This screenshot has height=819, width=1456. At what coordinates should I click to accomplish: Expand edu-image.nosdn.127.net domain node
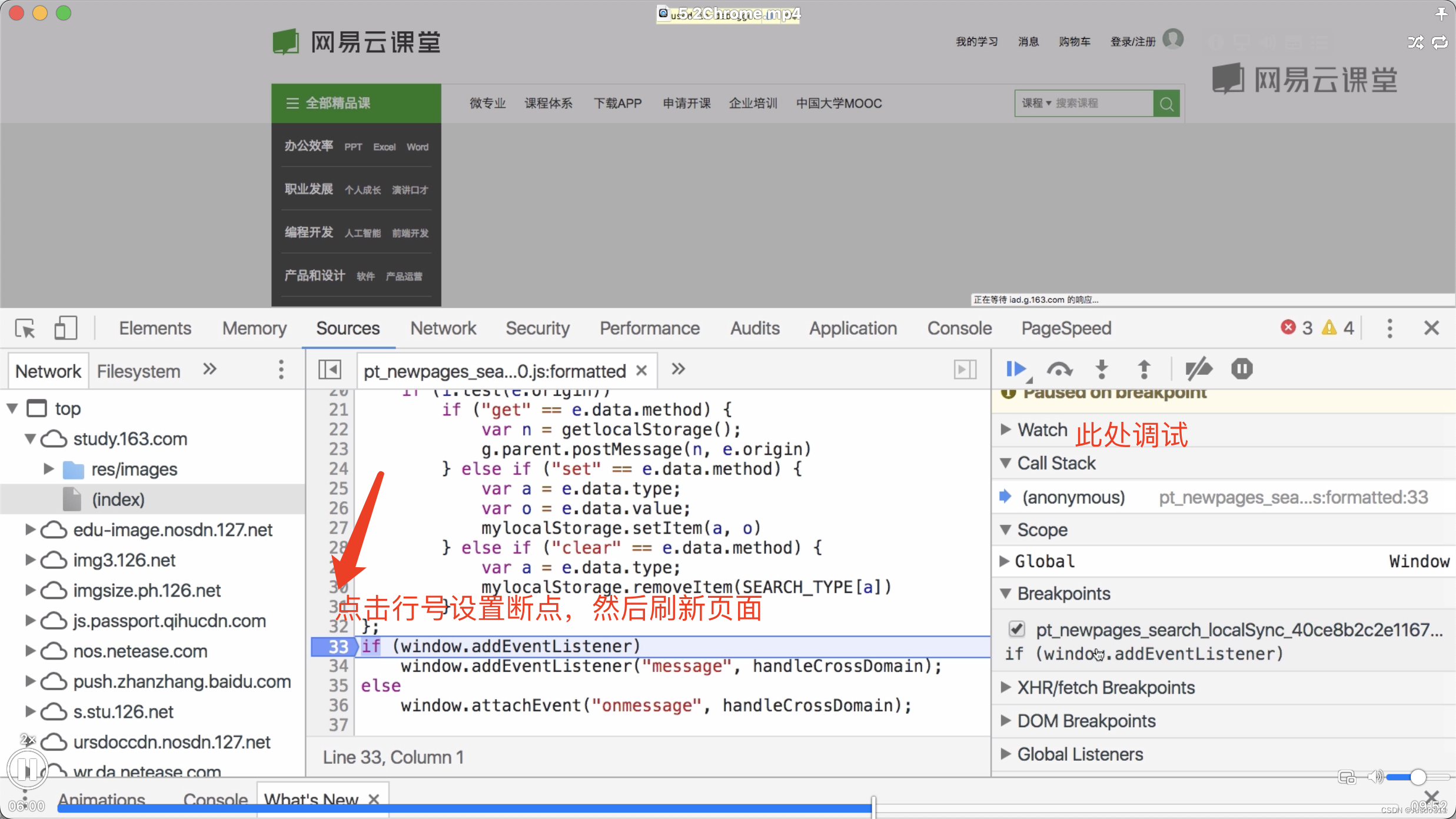29,530
